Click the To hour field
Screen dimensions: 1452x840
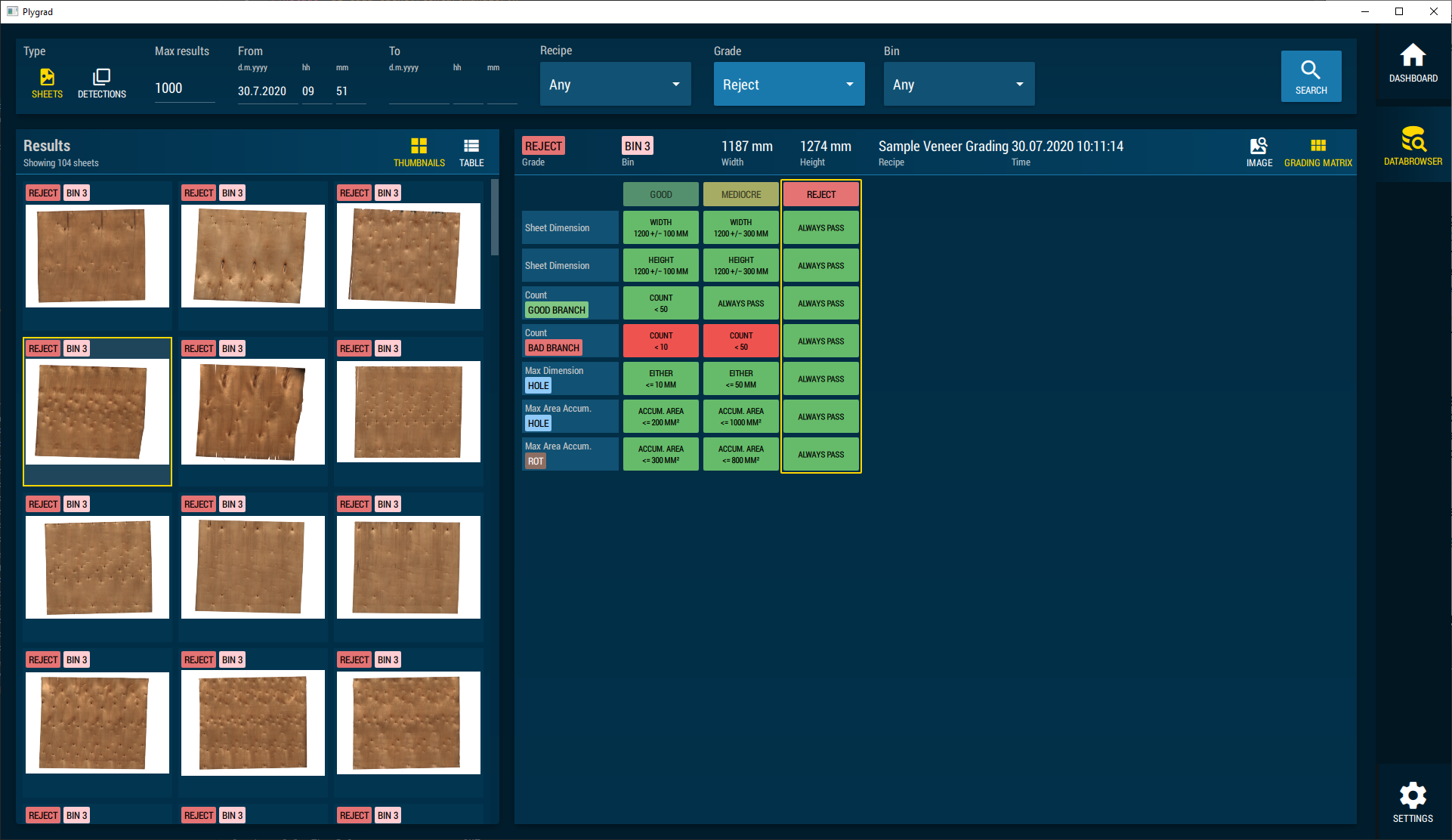pyautogui.click(x=468, y=91)
